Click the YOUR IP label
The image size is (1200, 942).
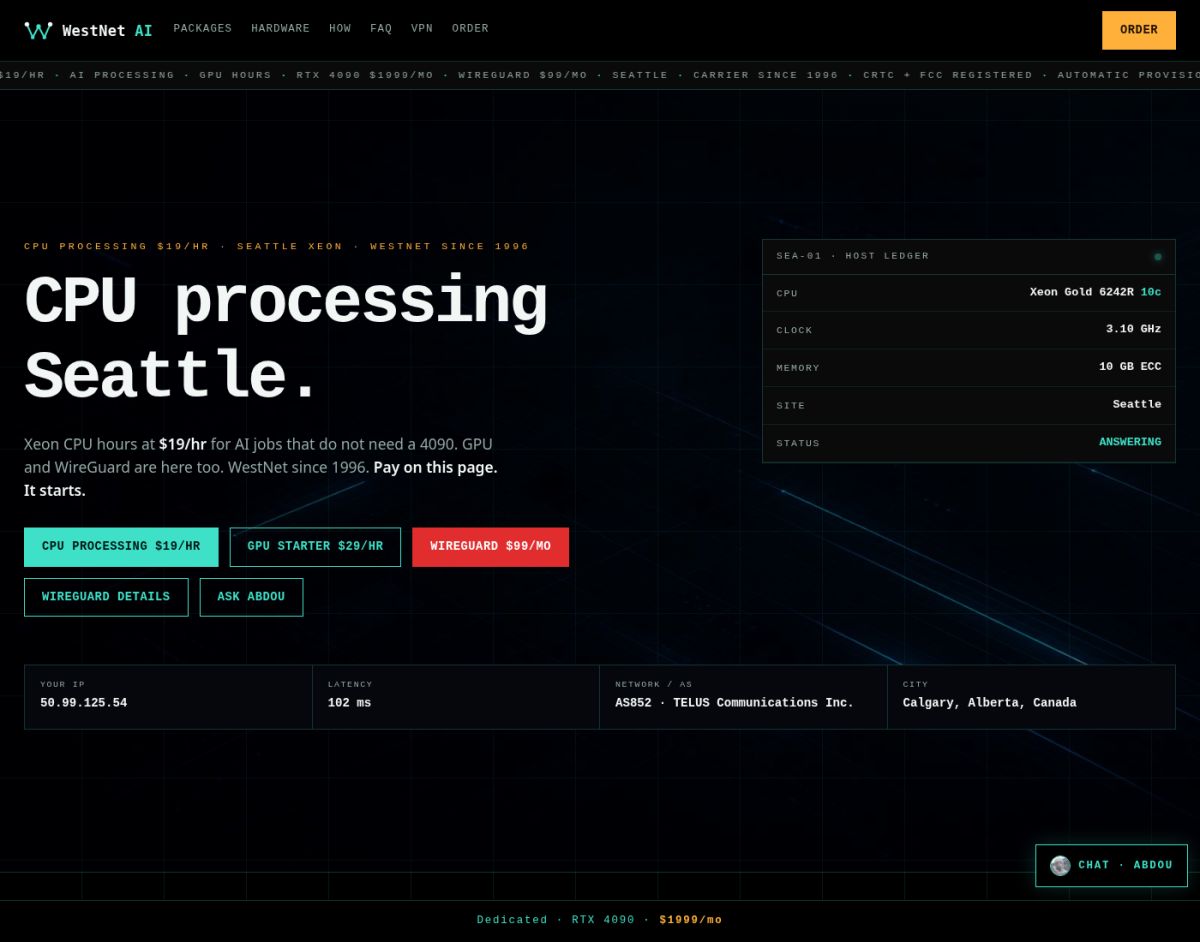tap(63, 684)
